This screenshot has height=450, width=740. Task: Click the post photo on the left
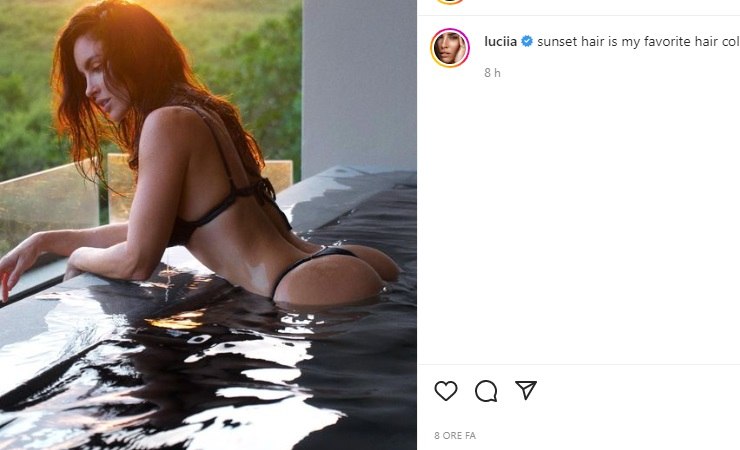coord(208,225)
